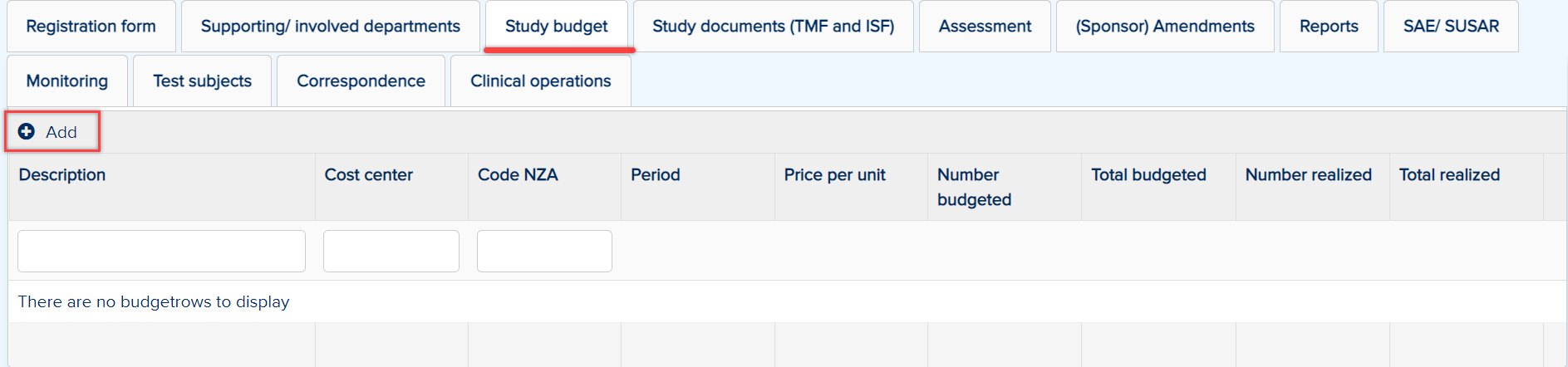This screenshot has width=1568, height=367.
Task: Open the Clinical operations tab
Action: (541, 81)
